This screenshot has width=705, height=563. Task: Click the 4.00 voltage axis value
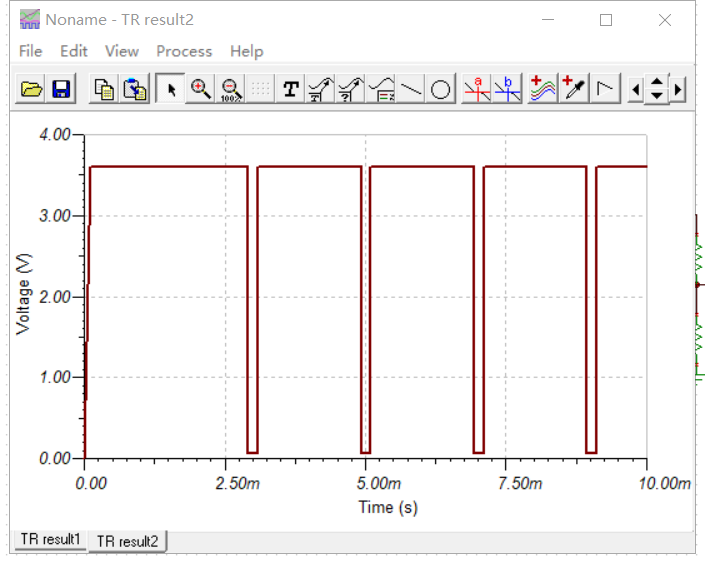55,134
